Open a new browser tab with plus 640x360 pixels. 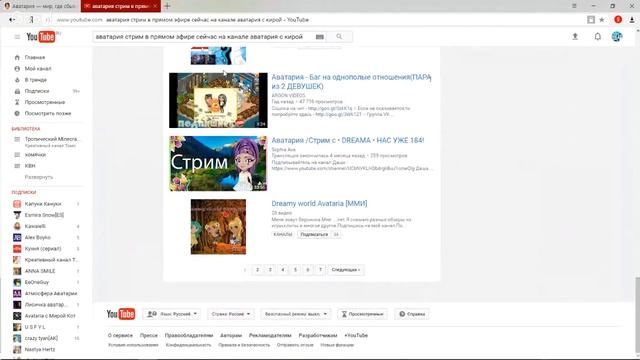pos(167,6)
